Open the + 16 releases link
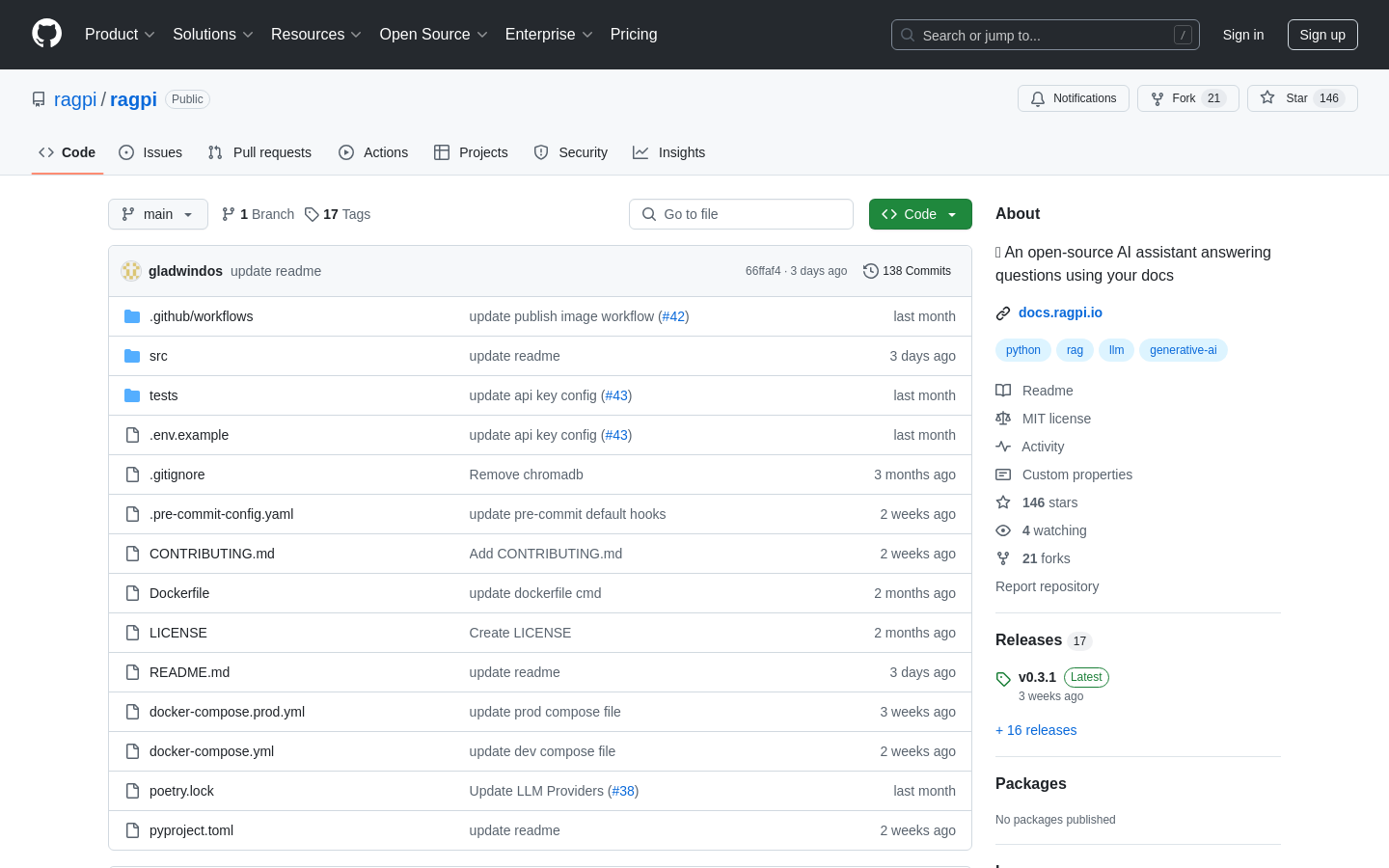Screen dimensions: 1389x868 [1036, 730]
